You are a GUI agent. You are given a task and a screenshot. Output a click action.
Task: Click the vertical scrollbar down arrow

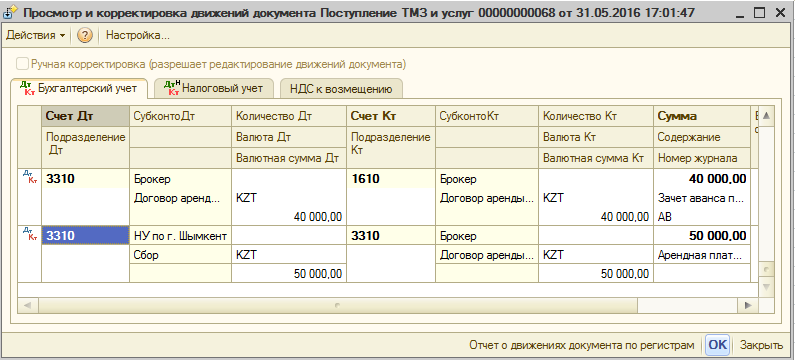767,287
